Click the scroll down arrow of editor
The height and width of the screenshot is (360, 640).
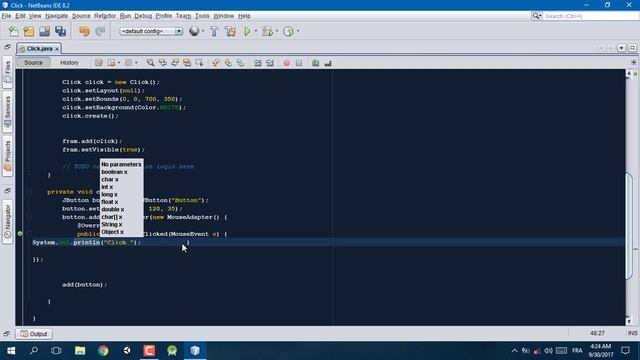(x=629, y=322)
